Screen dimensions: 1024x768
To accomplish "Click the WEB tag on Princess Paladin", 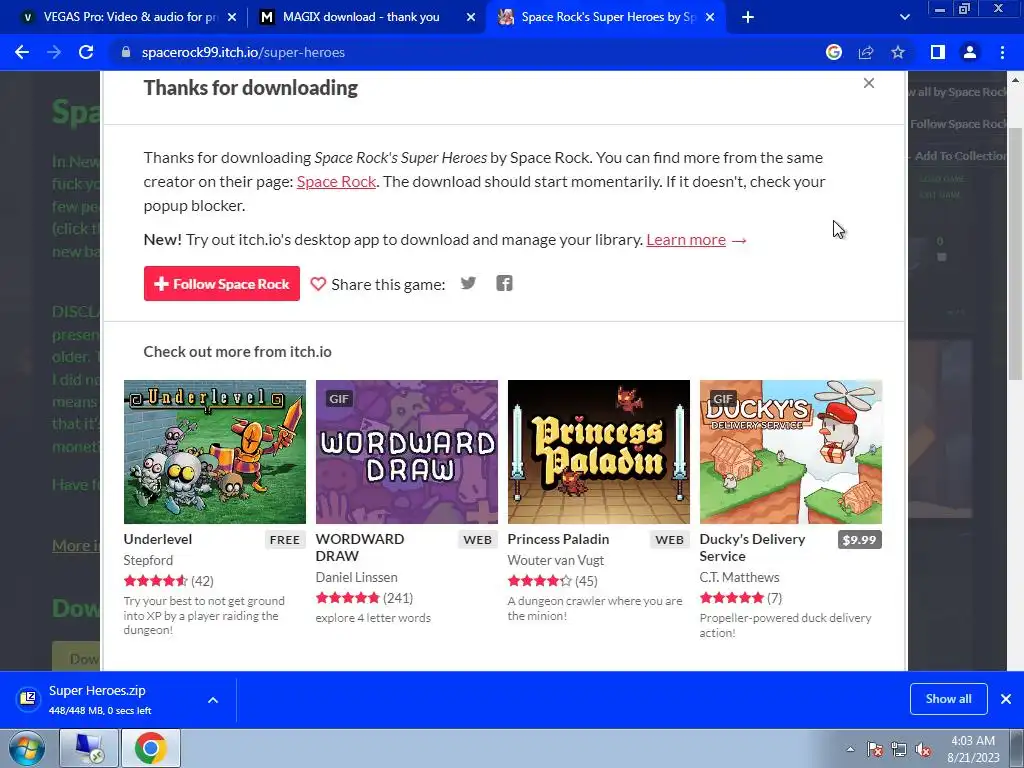I will click(x=669, y=539).
